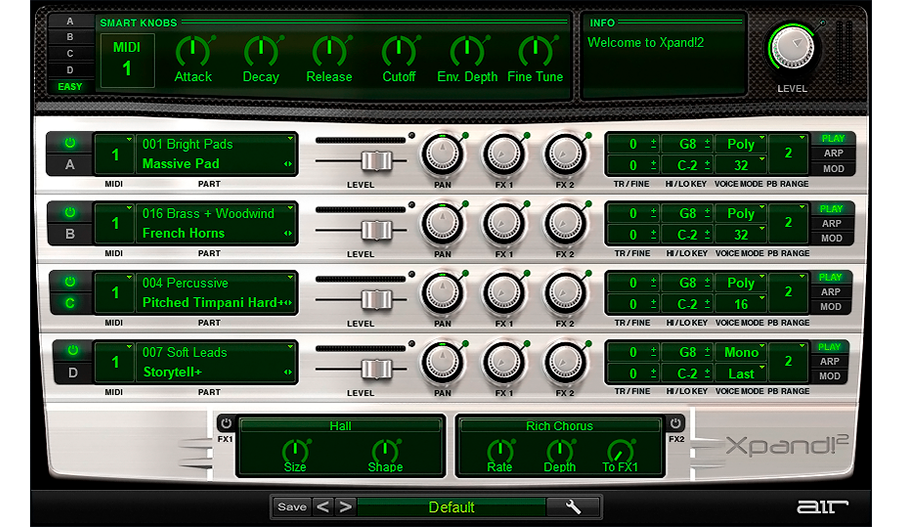Screen dimensions: 902x527
Task: Click Part B's Level slider handle
Action: coord(376,230)
